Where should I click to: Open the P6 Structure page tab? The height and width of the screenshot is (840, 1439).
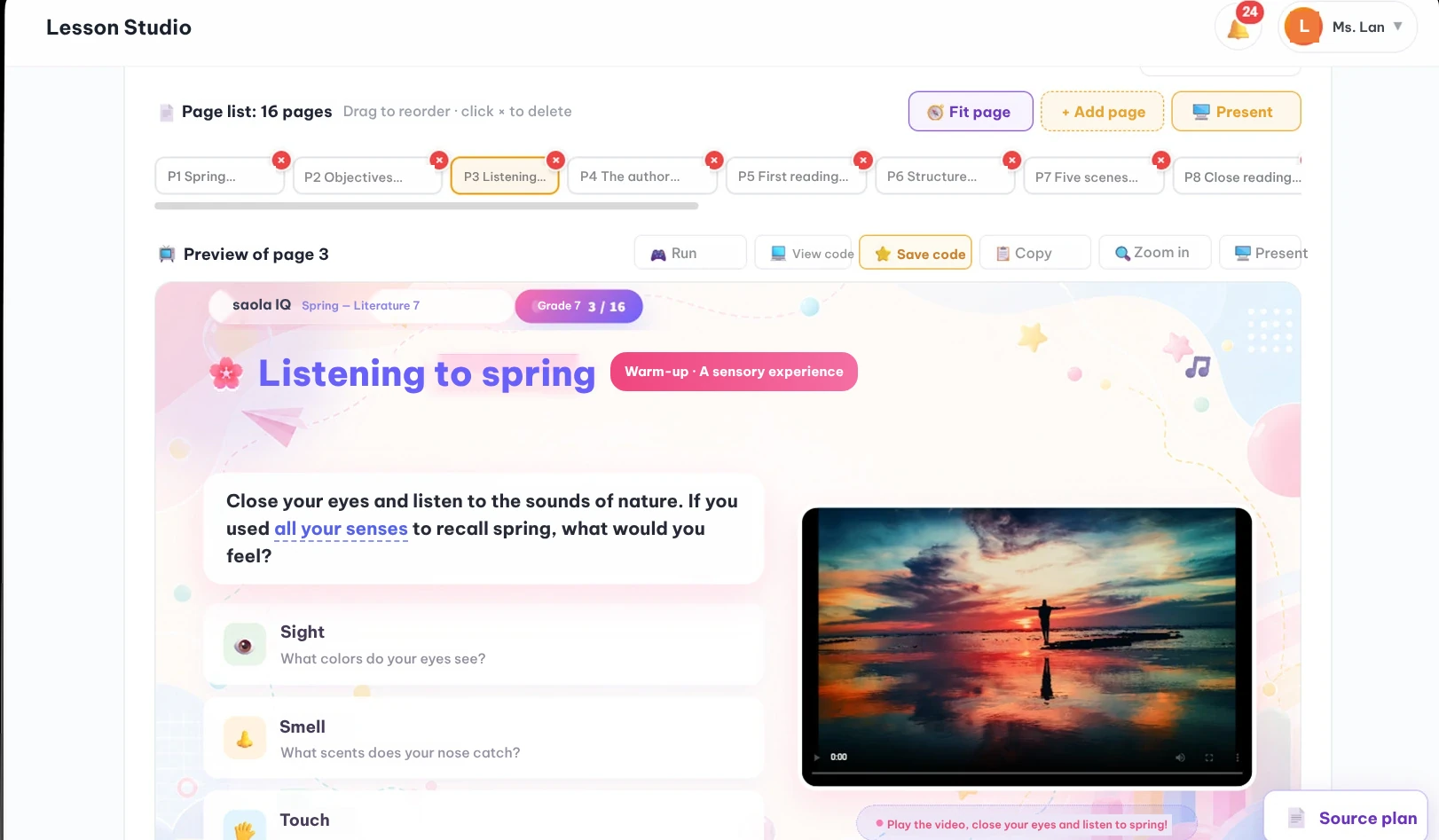click(x=945, y=177)
